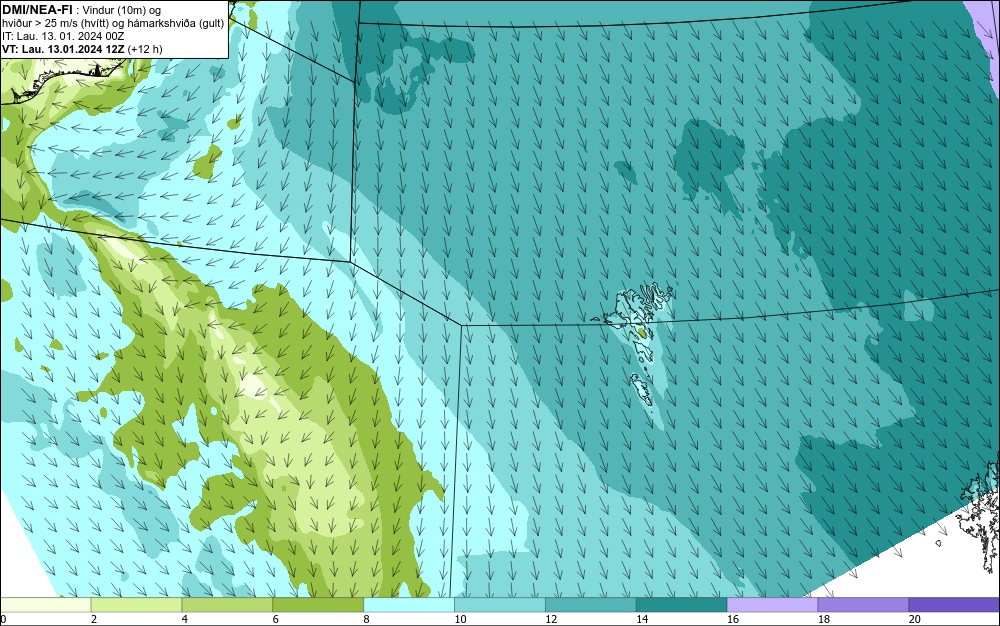This screenshot has height=626, width=1000.
Task: Click the 8–10 m/s pale cyan legend swatch
Action: (409, 604)
